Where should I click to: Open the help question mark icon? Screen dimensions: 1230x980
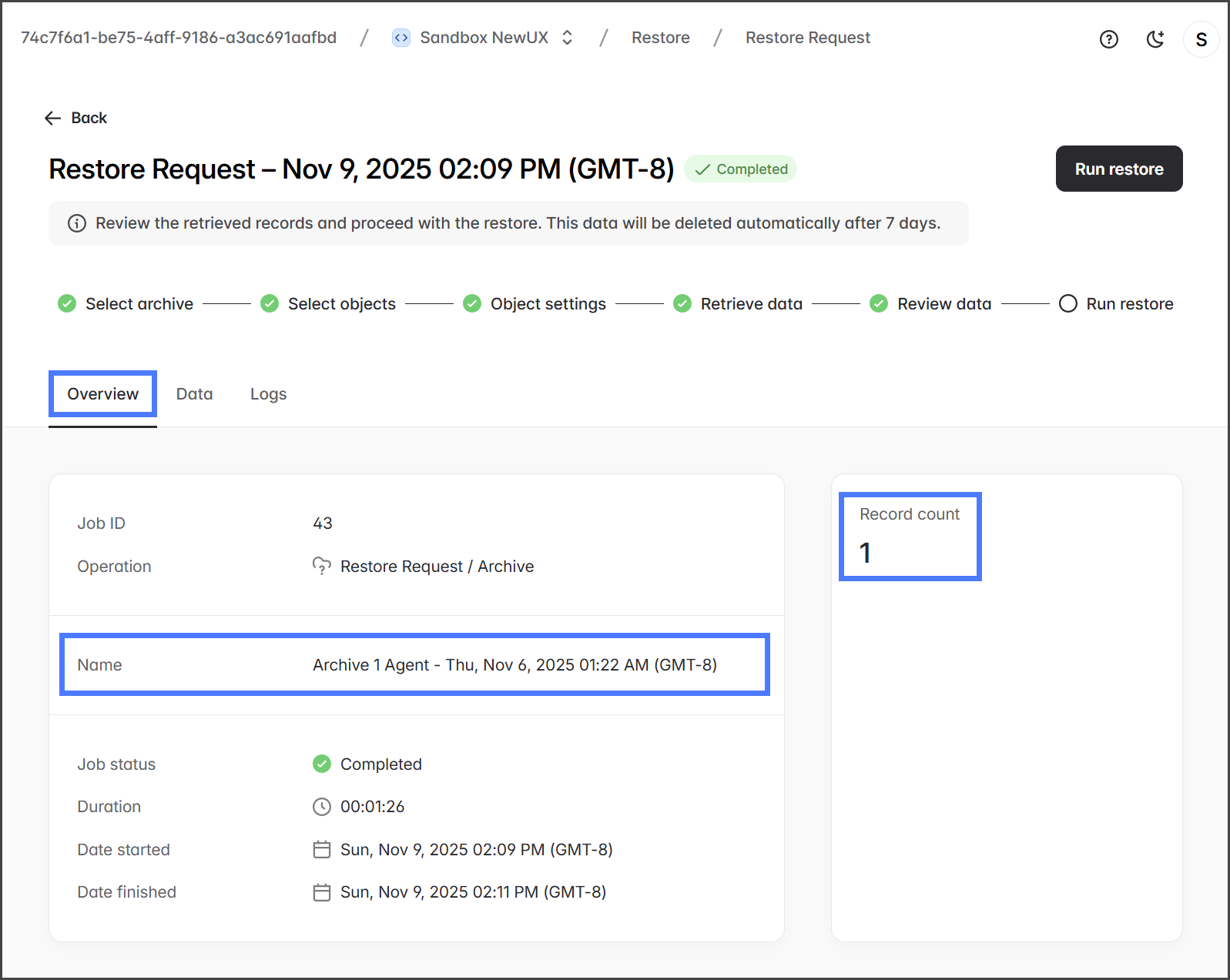point(1108,39)
